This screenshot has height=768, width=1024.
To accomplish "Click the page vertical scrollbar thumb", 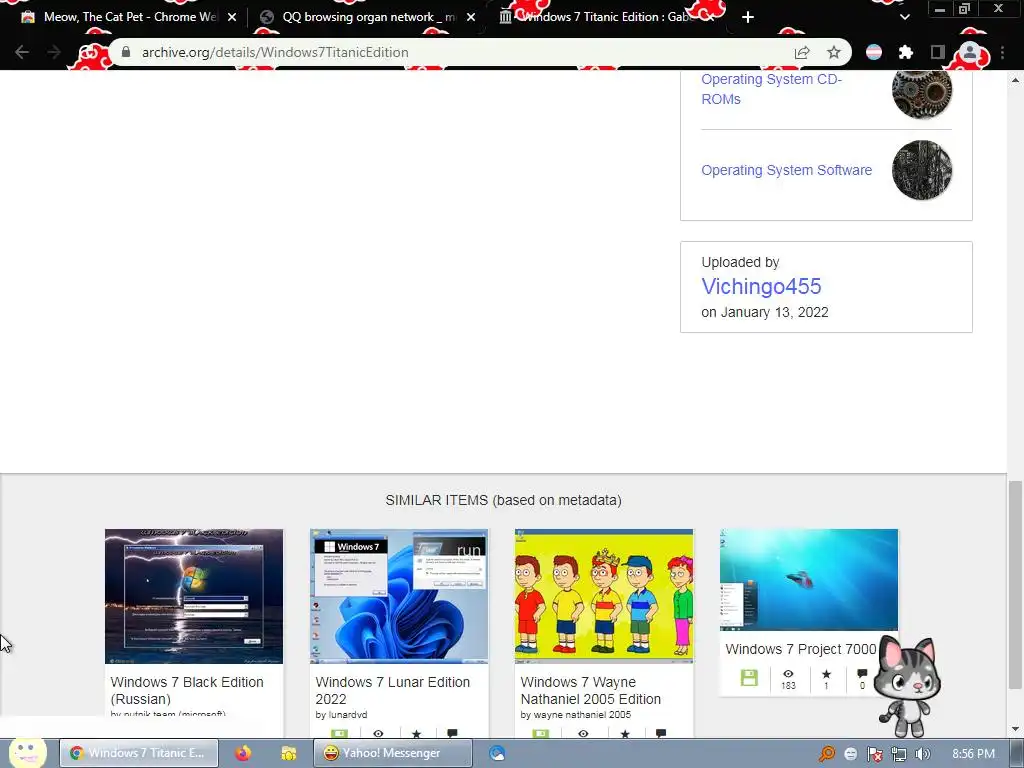I will [x=1015, y=585].
